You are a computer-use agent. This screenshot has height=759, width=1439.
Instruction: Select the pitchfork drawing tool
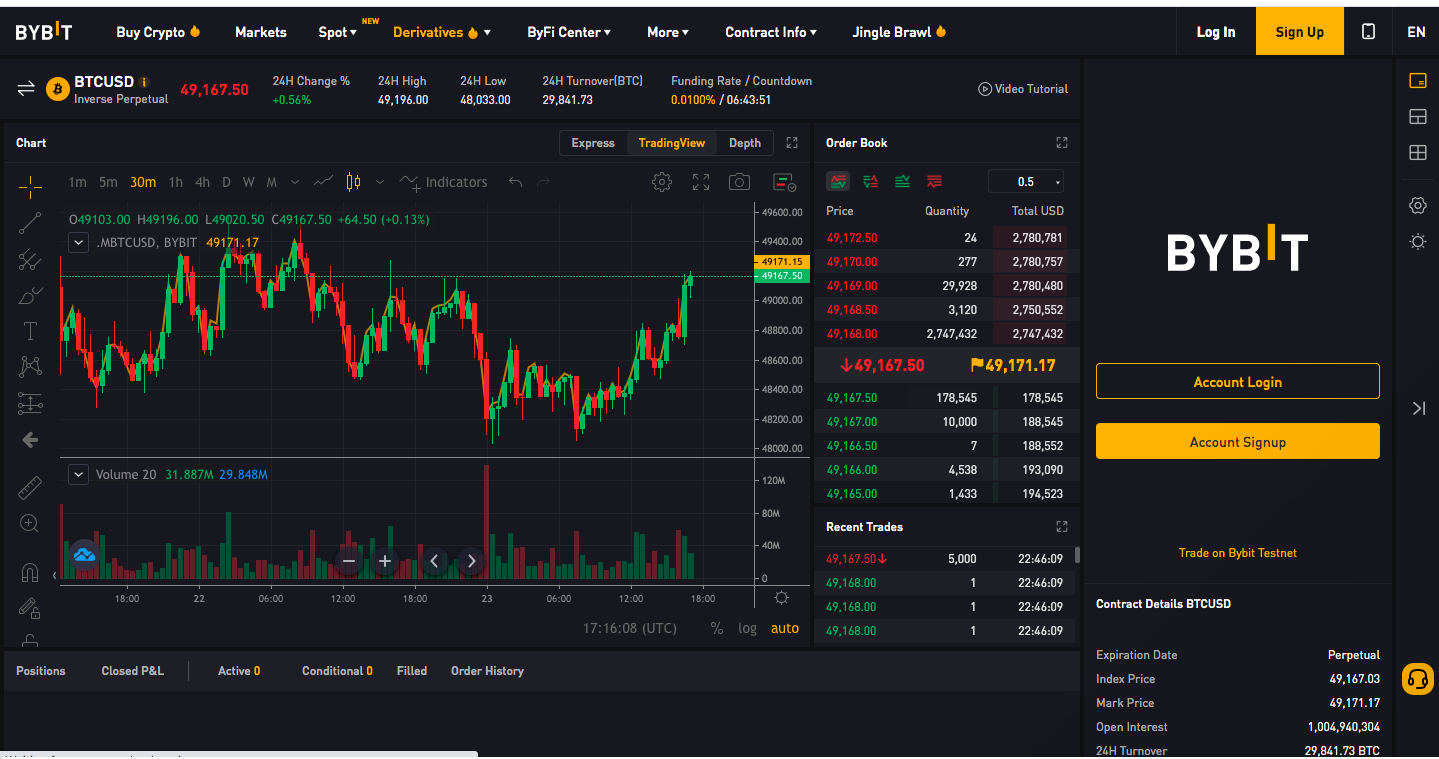[x=30, y=260]
